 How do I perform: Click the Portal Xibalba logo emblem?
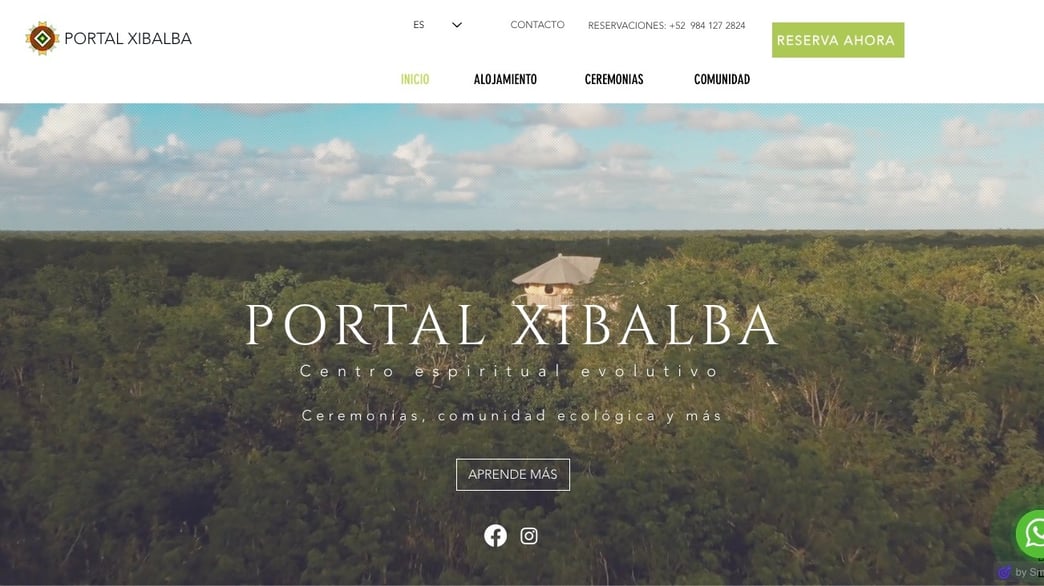[42, 38]
